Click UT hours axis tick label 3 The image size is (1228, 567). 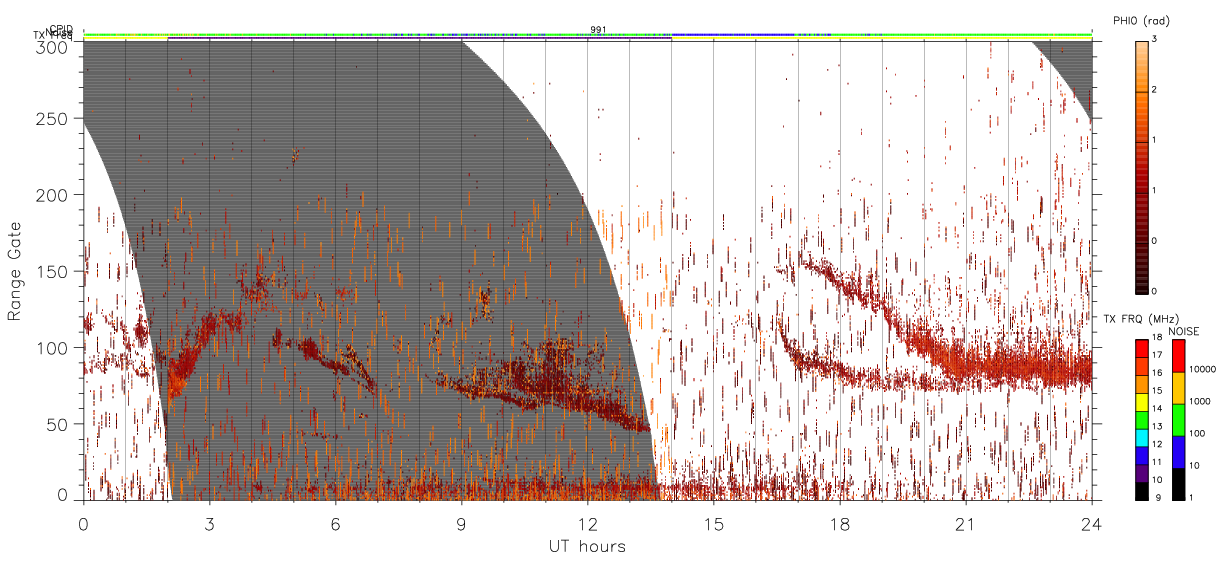coord(210,523)
